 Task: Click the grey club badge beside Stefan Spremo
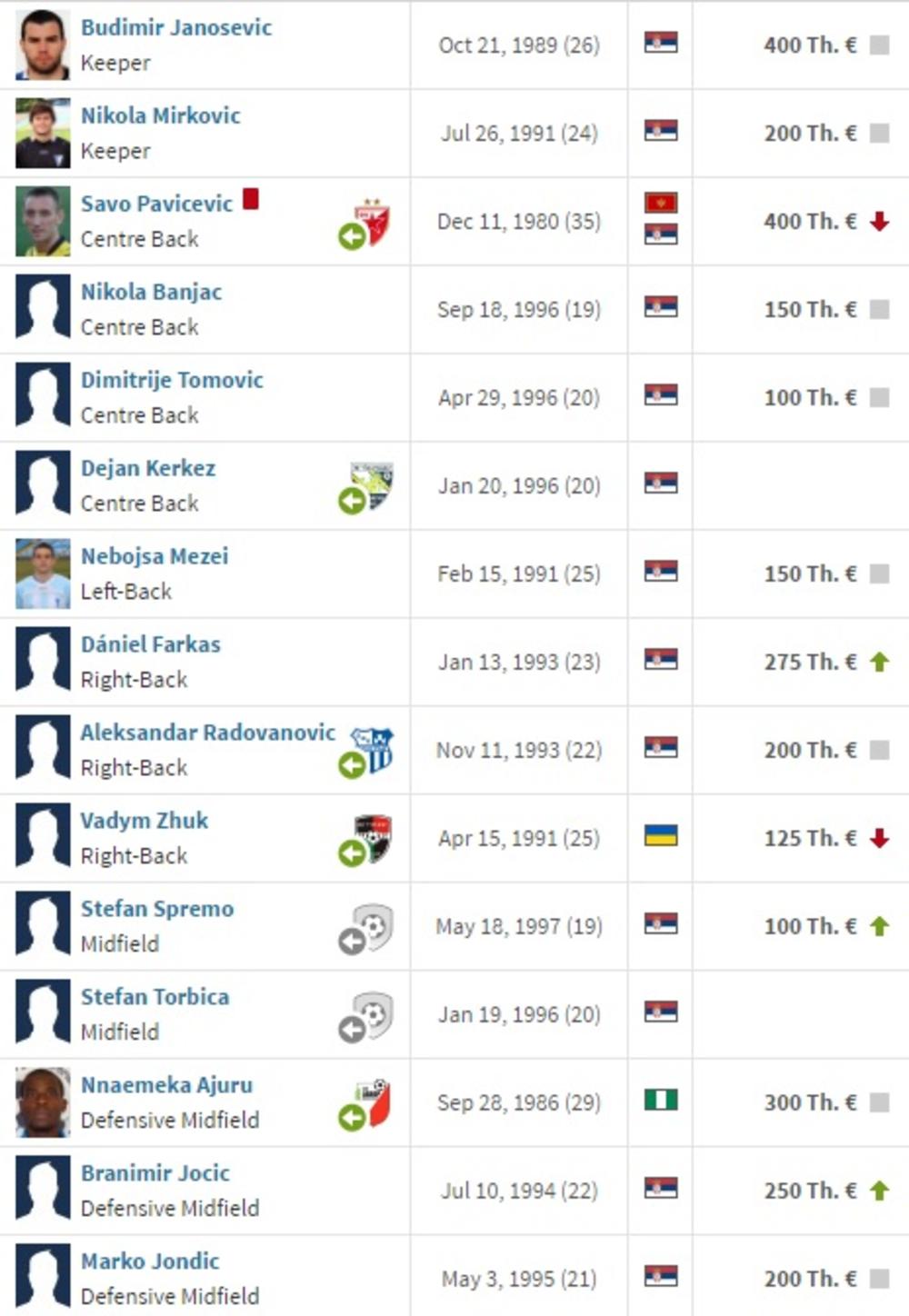pyautogui.click(x=372, y=925)
